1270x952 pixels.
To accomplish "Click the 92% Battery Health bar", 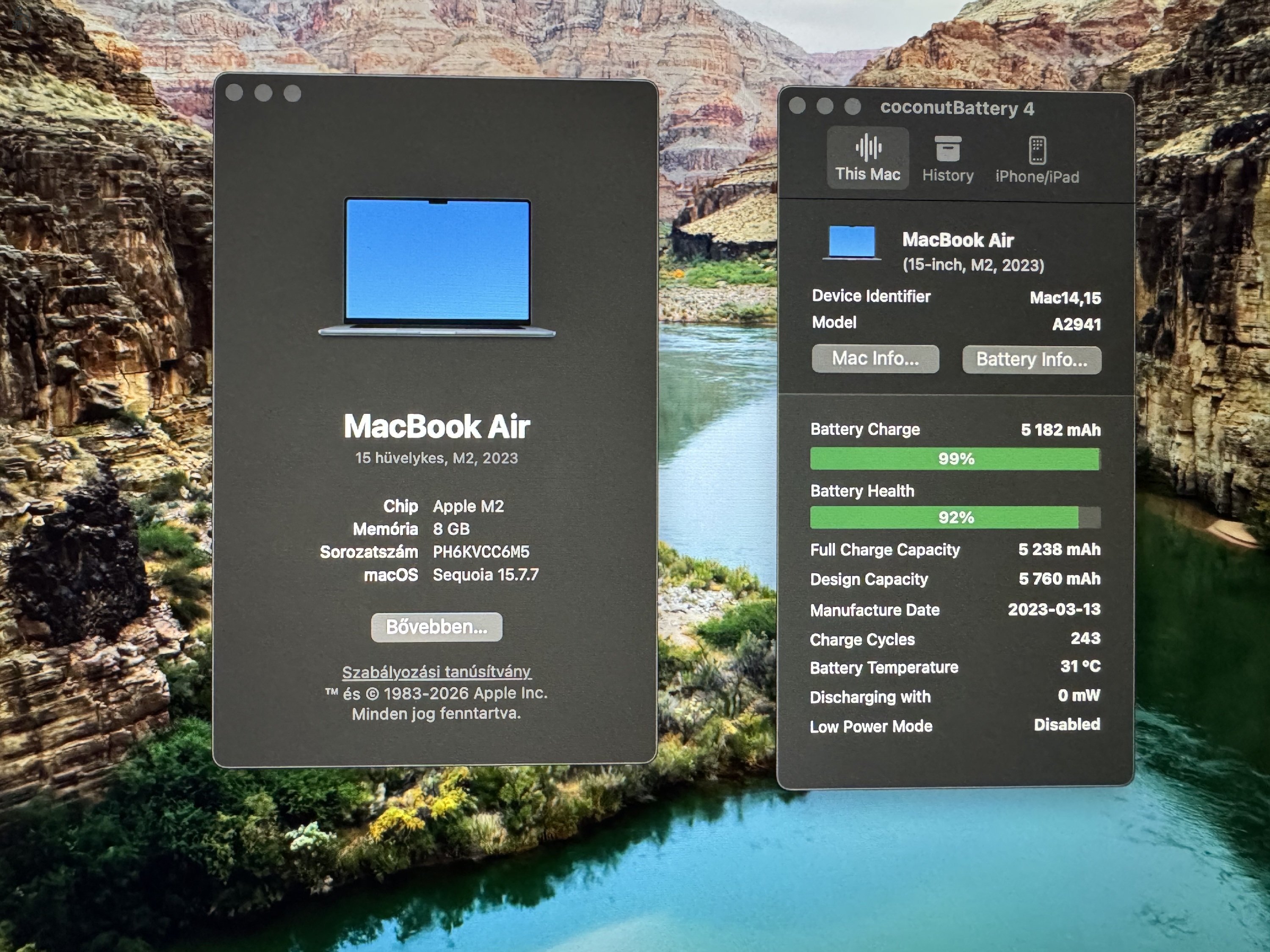I will [x=955, y=517].
